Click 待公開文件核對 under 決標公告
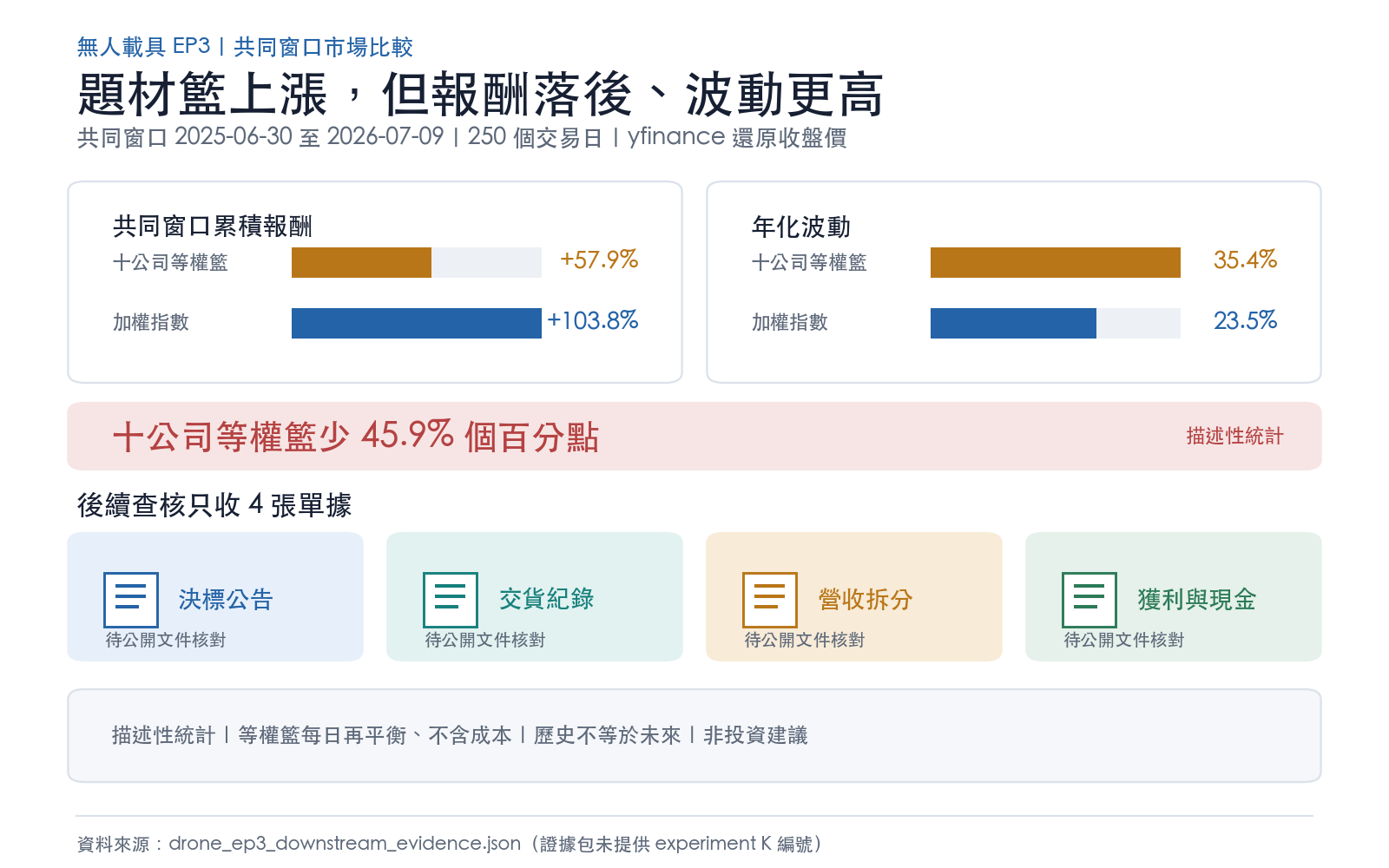1389x868 pixels. (x=166, y=640)
